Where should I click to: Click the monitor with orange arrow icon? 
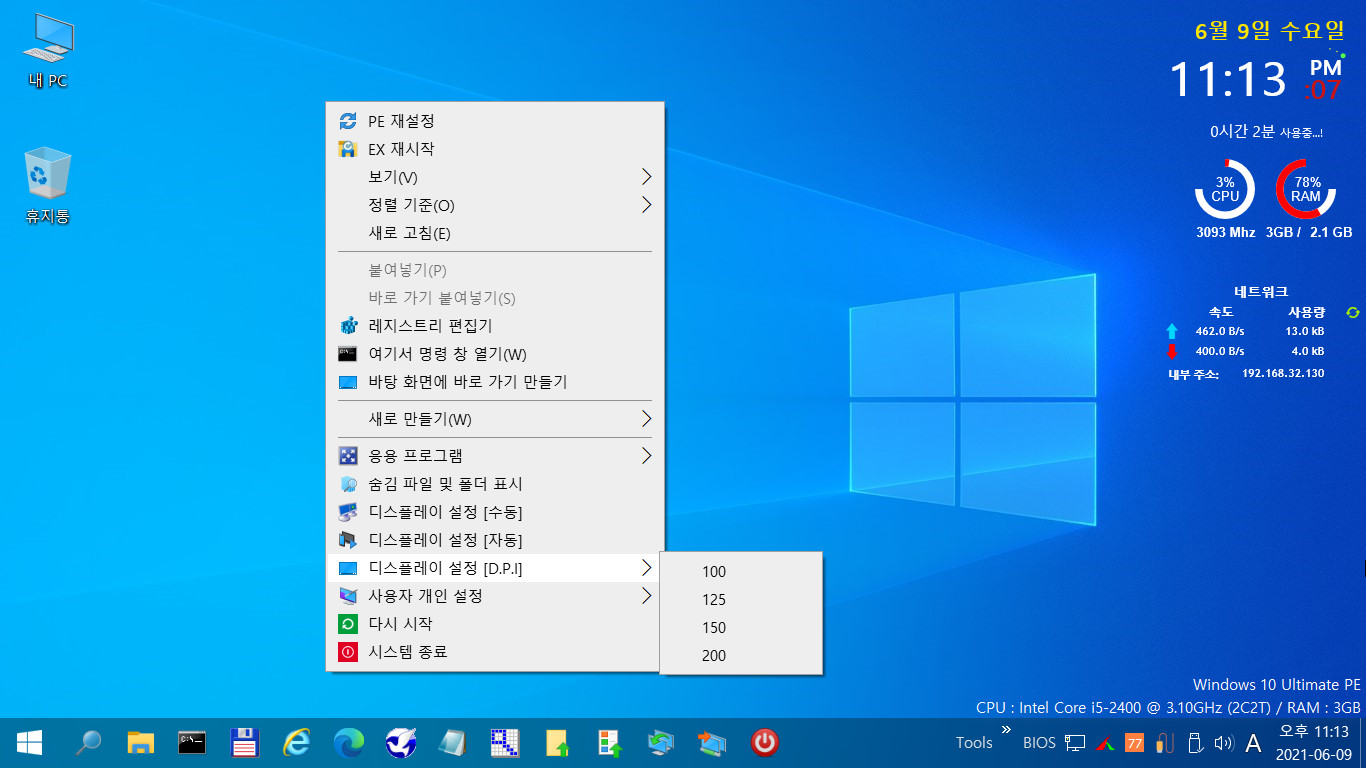[713, 742]
